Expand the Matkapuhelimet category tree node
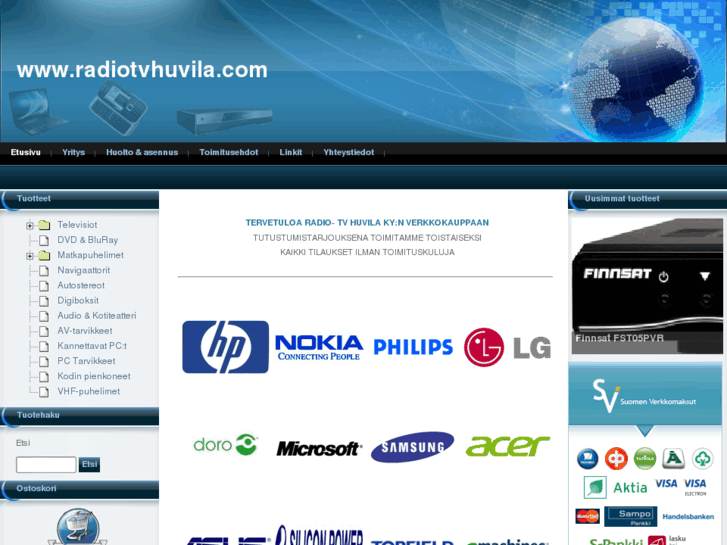727x545 pixels. 30,256
